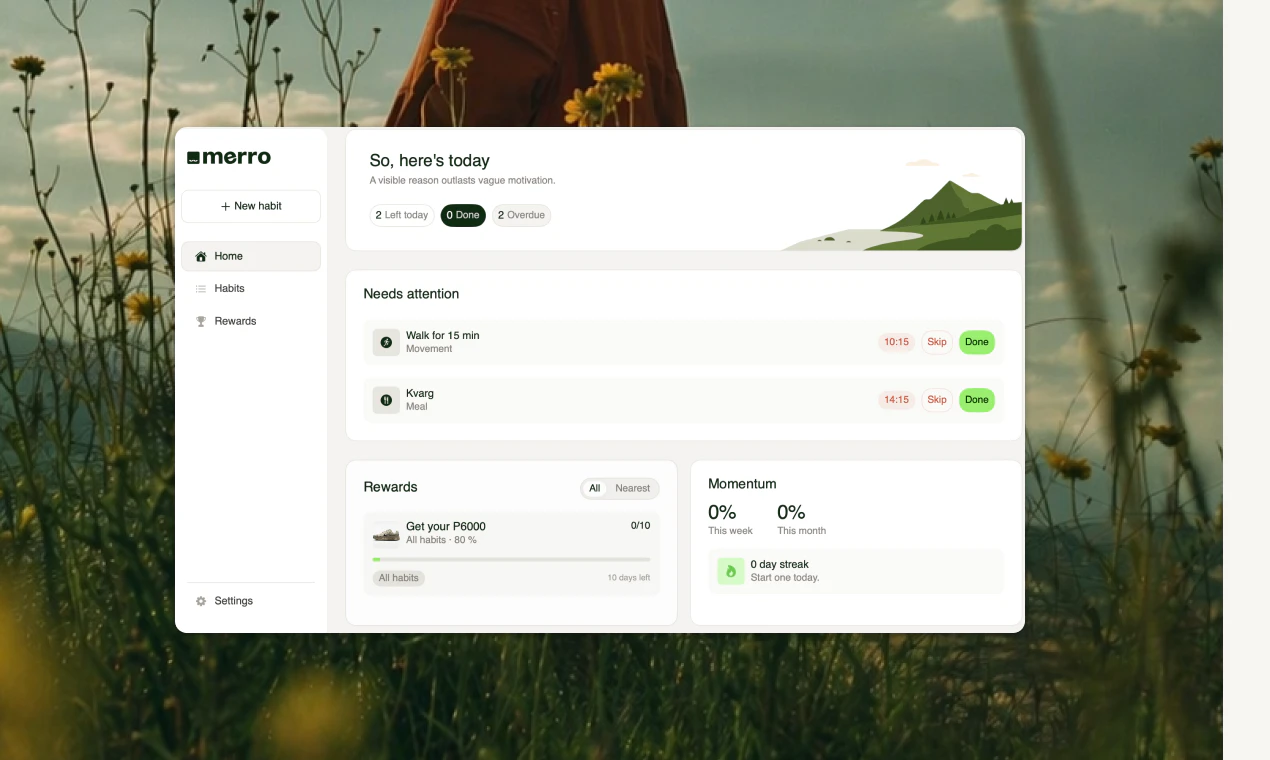Image resolution: width=1270 pixels, height=760 pixels.
Task: Click the merro logo icon
Action: [191, 156]
